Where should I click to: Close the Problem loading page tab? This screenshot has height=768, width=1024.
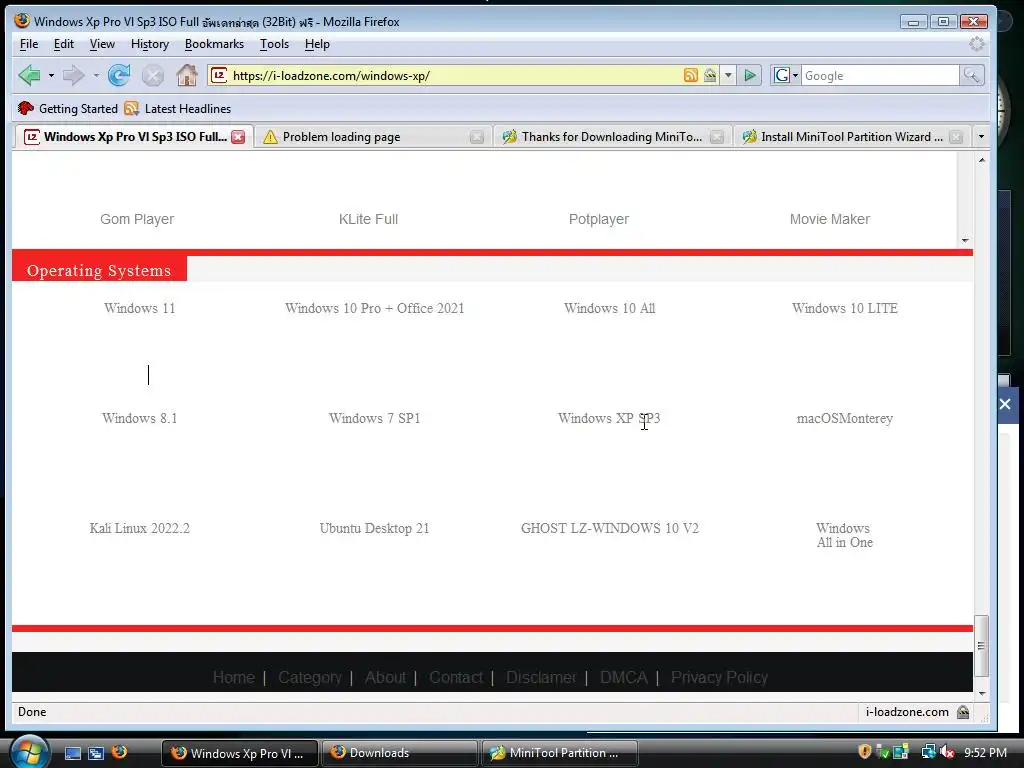click(477, 136)
